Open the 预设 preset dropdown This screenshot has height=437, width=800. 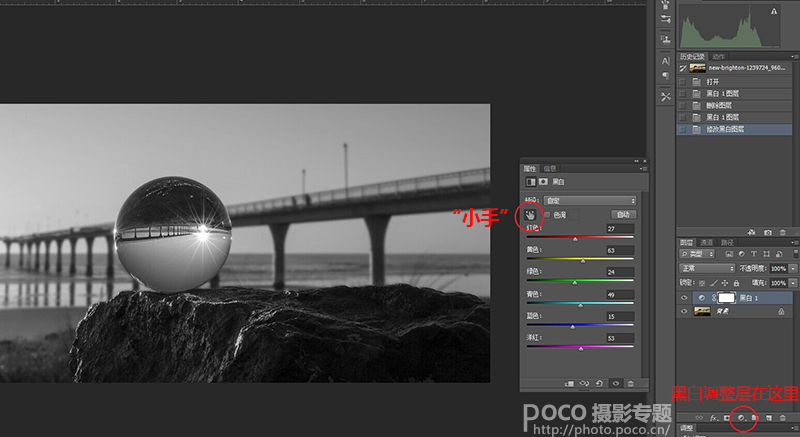pos(590,200)
